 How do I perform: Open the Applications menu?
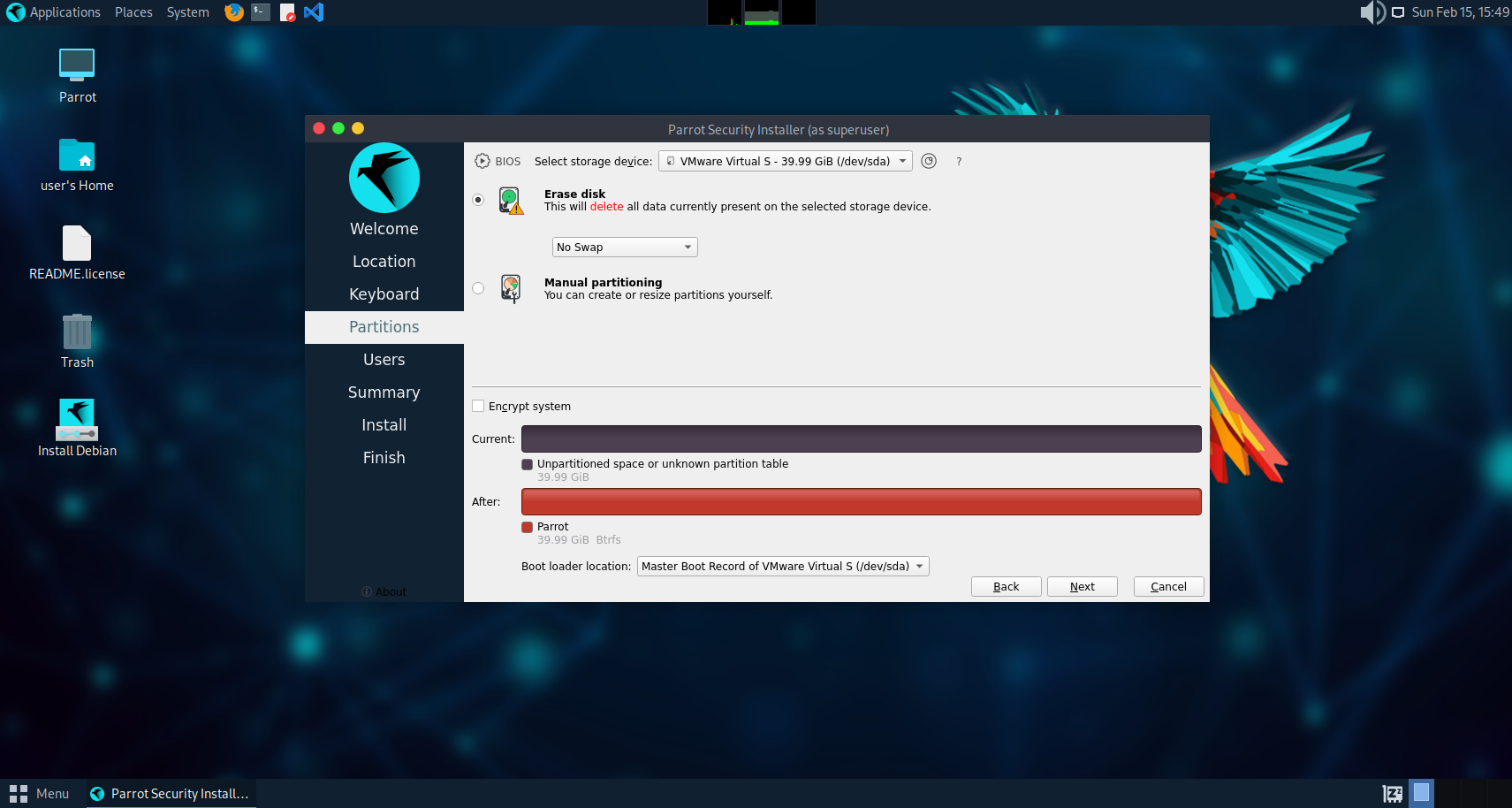(55, 12)
